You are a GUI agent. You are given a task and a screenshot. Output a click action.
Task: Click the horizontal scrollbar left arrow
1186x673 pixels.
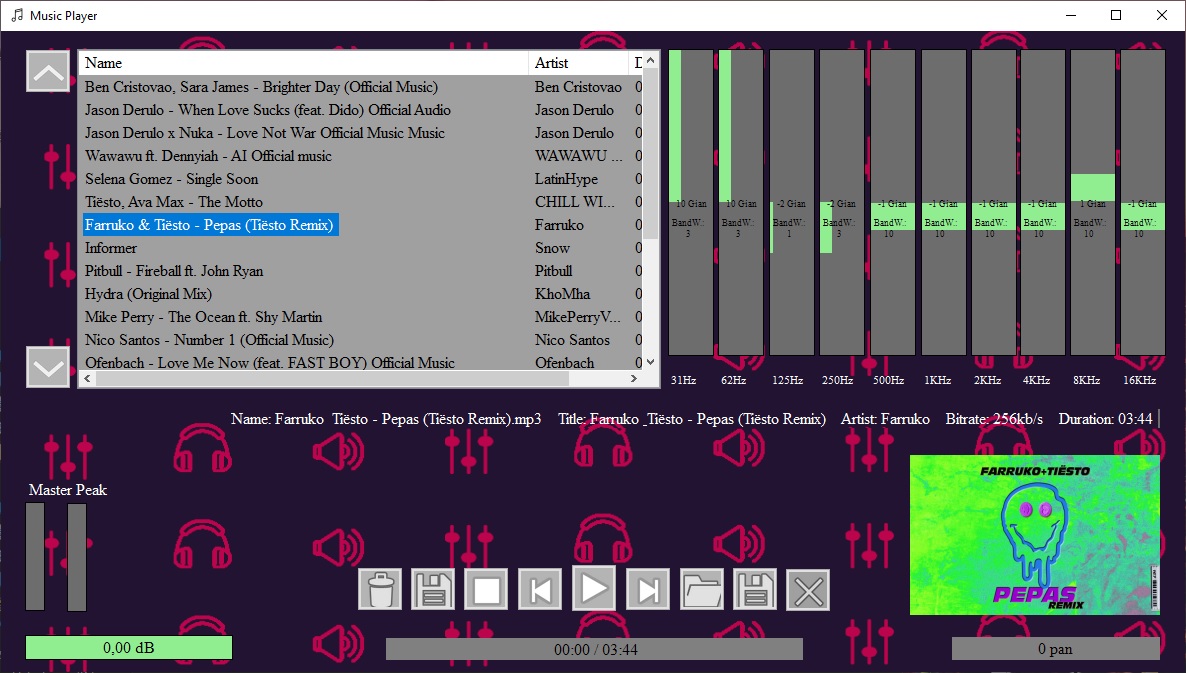[x=88, y=379]
